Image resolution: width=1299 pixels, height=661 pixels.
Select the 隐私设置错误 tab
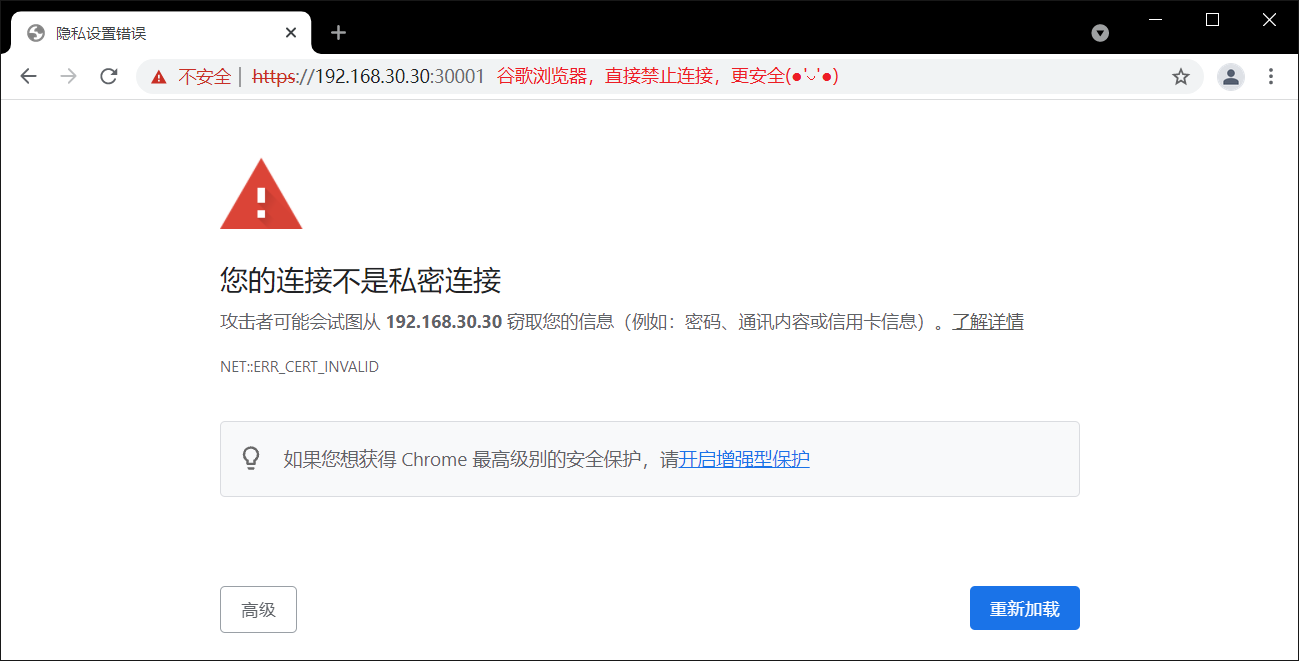point(161,33)
